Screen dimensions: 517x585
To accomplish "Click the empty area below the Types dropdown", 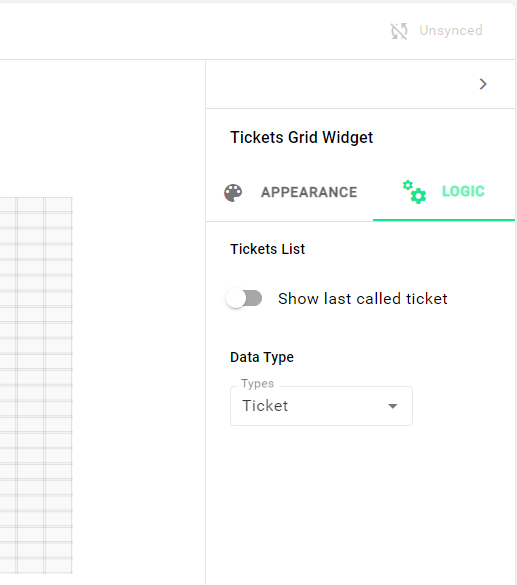I will coord(360,504).
